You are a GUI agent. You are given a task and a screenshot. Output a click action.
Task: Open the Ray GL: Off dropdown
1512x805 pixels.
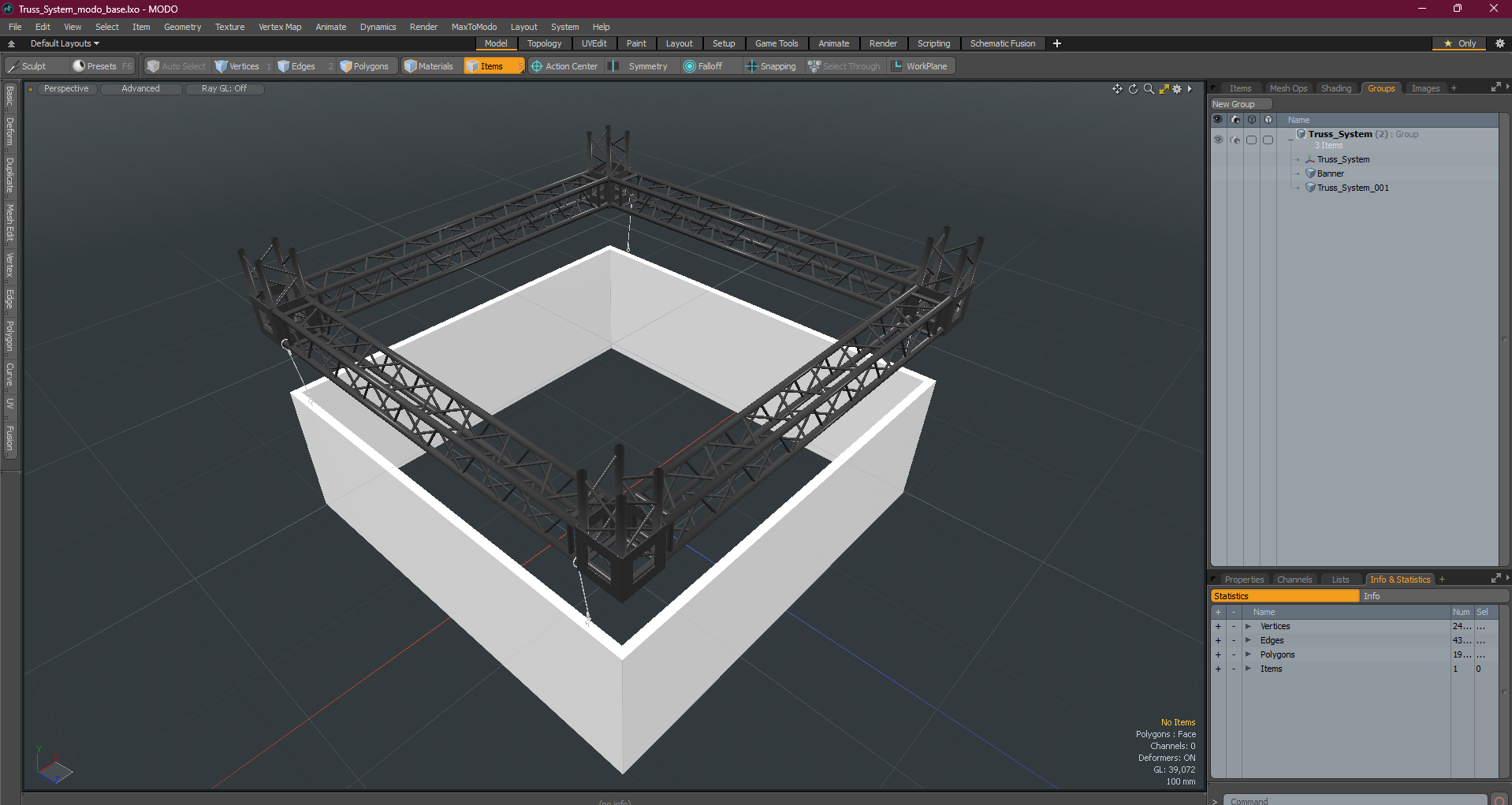coord(224,88)
